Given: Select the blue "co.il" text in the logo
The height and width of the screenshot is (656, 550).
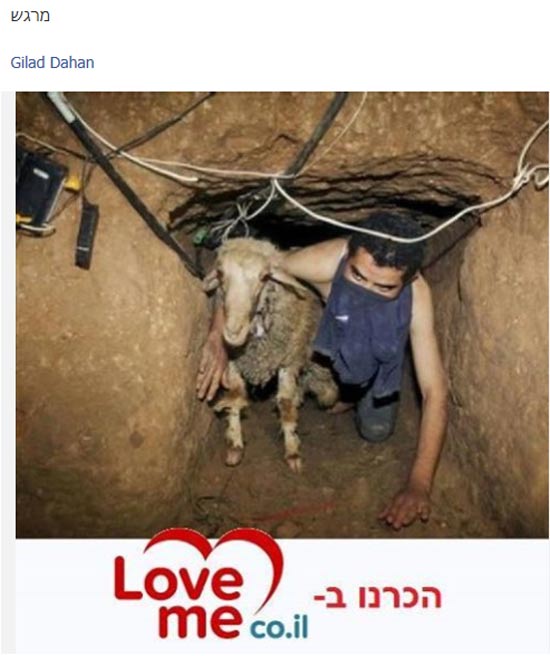Looking at the screenshot, I should point(279,628).
